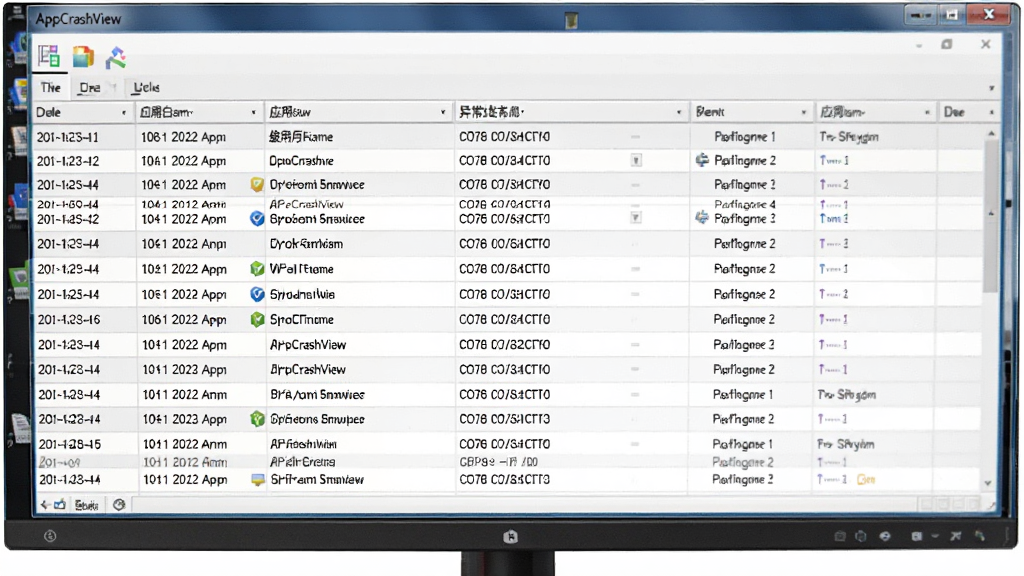
Task: Click the icon centered in the title bar
Action: tap(571, 20)
